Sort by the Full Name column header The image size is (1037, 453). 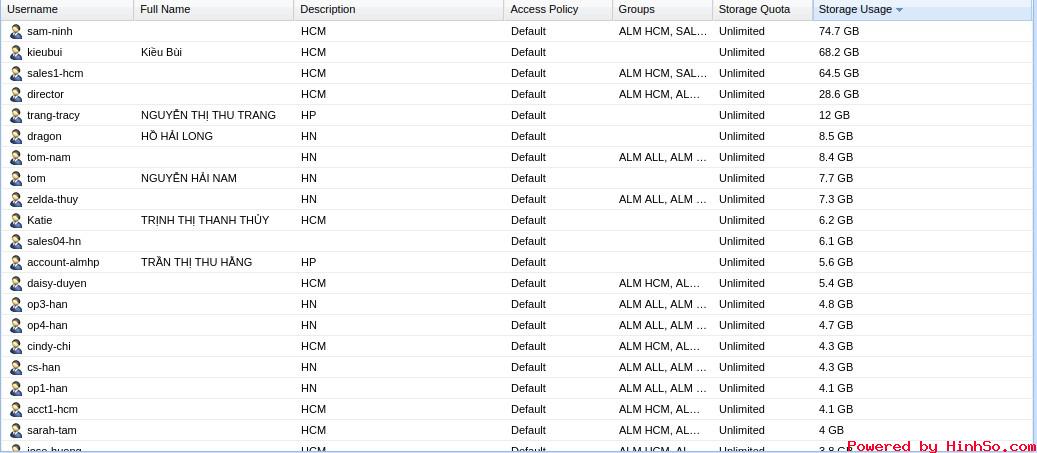[x=214, y=10]
